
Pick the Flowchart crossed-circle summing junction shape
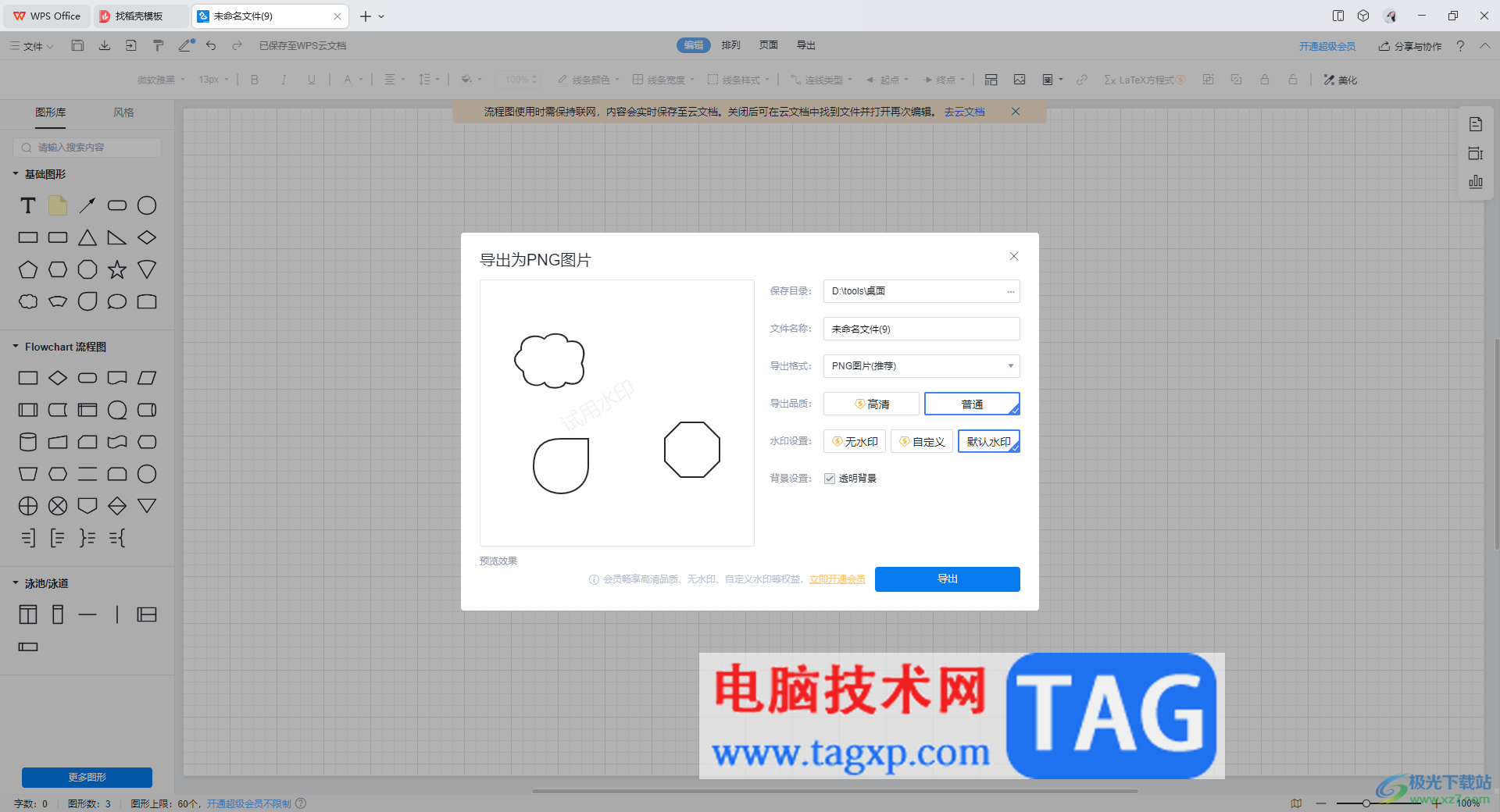[x=58, y=506]
